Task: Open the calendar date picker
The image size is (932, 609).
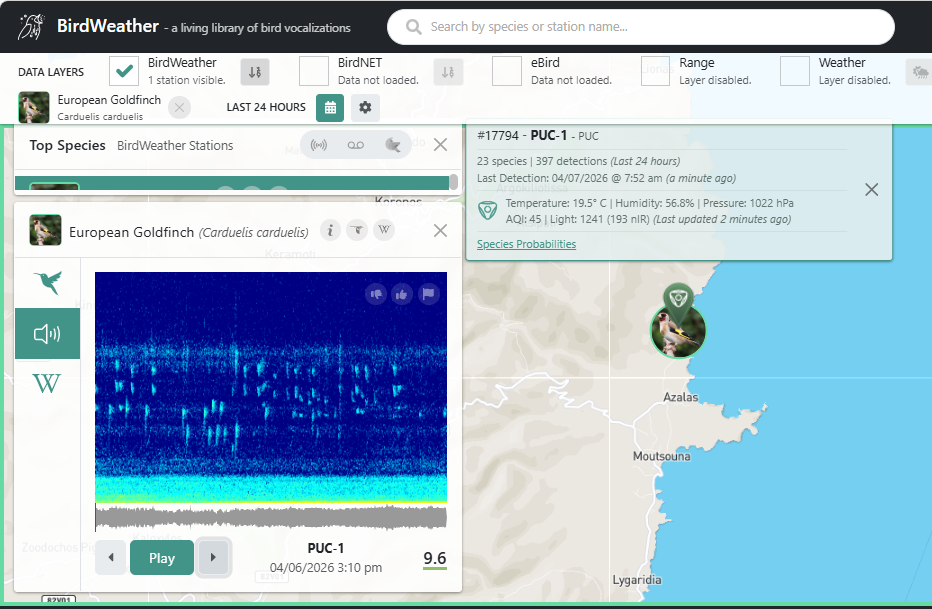Action: (330, 108)
